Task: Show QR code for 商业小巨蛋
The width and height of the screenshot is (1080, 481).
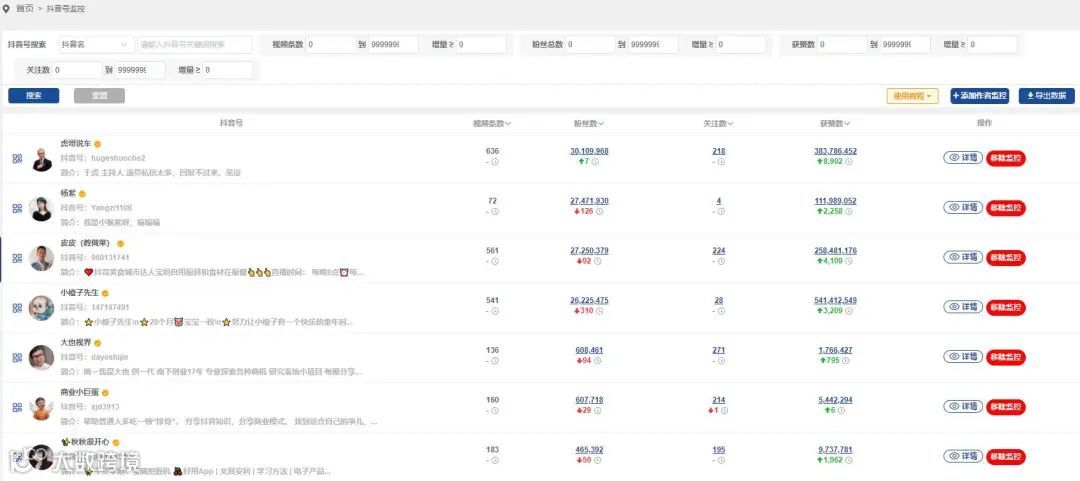Action: (17, 407)
